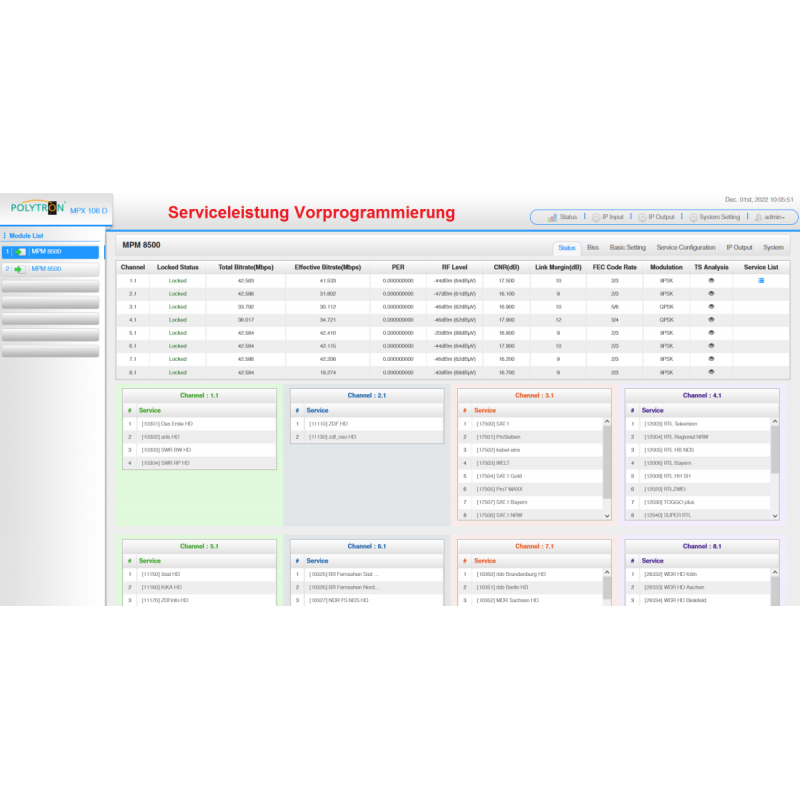Click the Channel 4.1 scrollbar thumb
This screenshot has width=800, height=800.
(774, 449)
